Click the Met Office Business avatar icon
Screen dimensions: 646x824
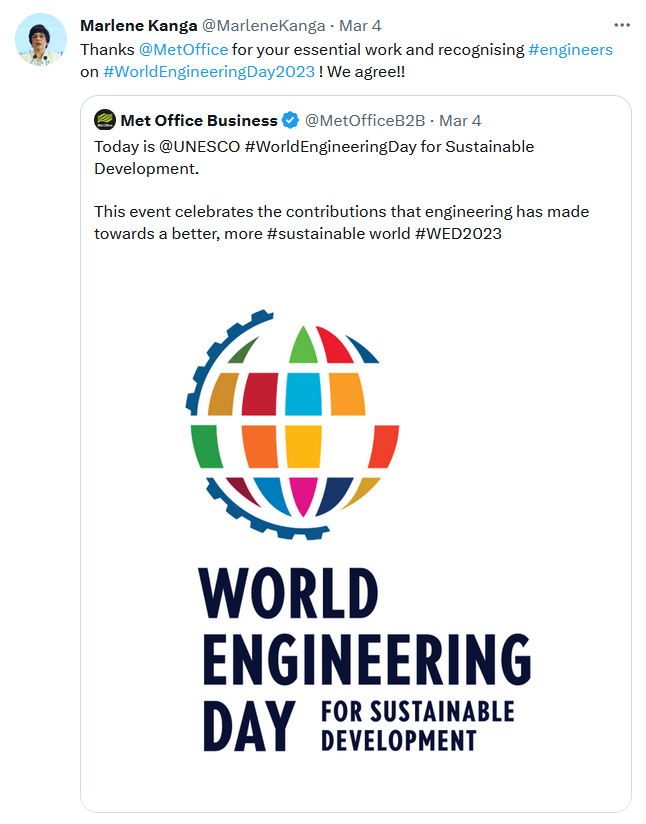pyautogui.click(x=105, y=121)
